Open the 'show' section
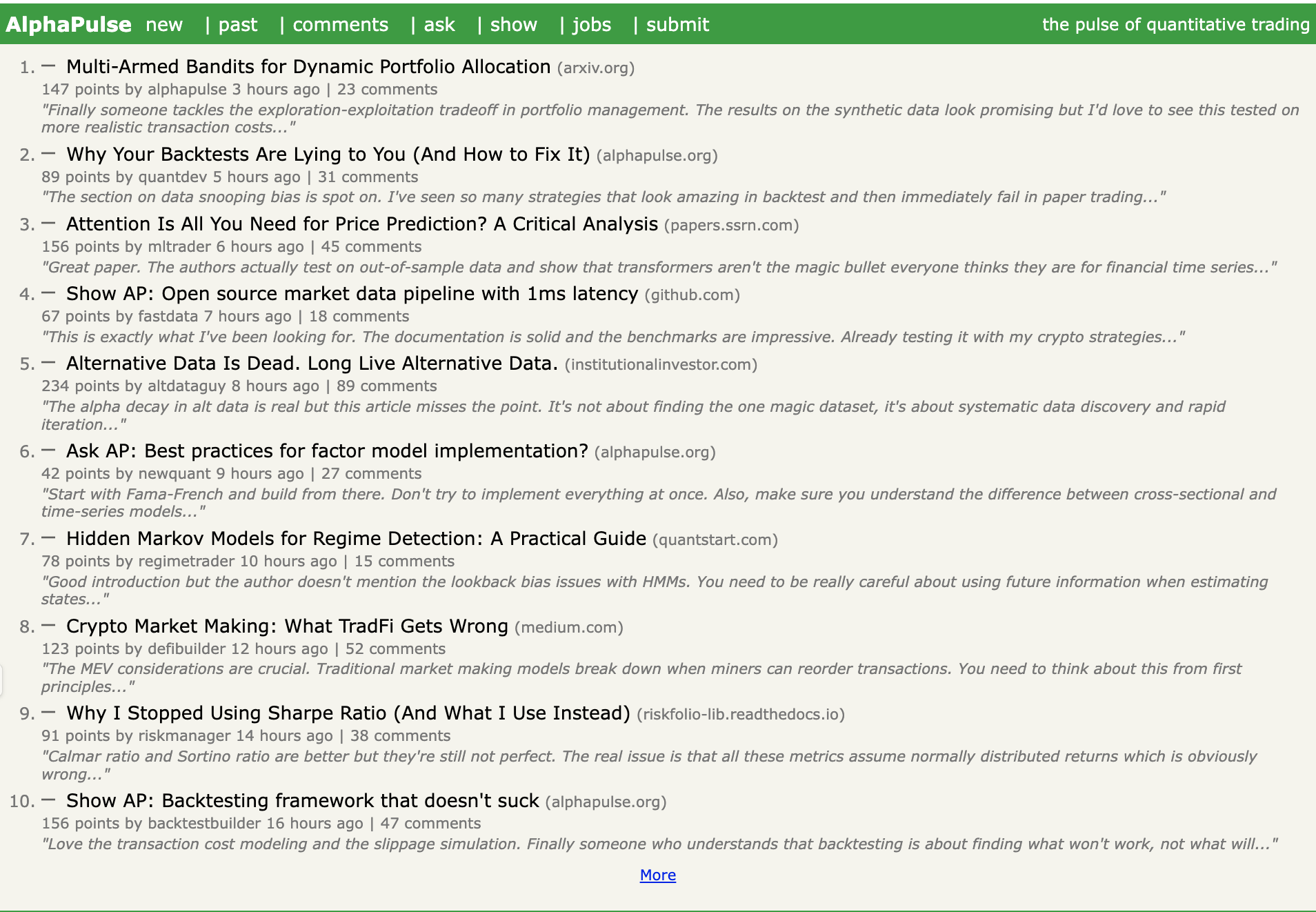The width and height of the screenshot is (1316, 912). (514, 25)
